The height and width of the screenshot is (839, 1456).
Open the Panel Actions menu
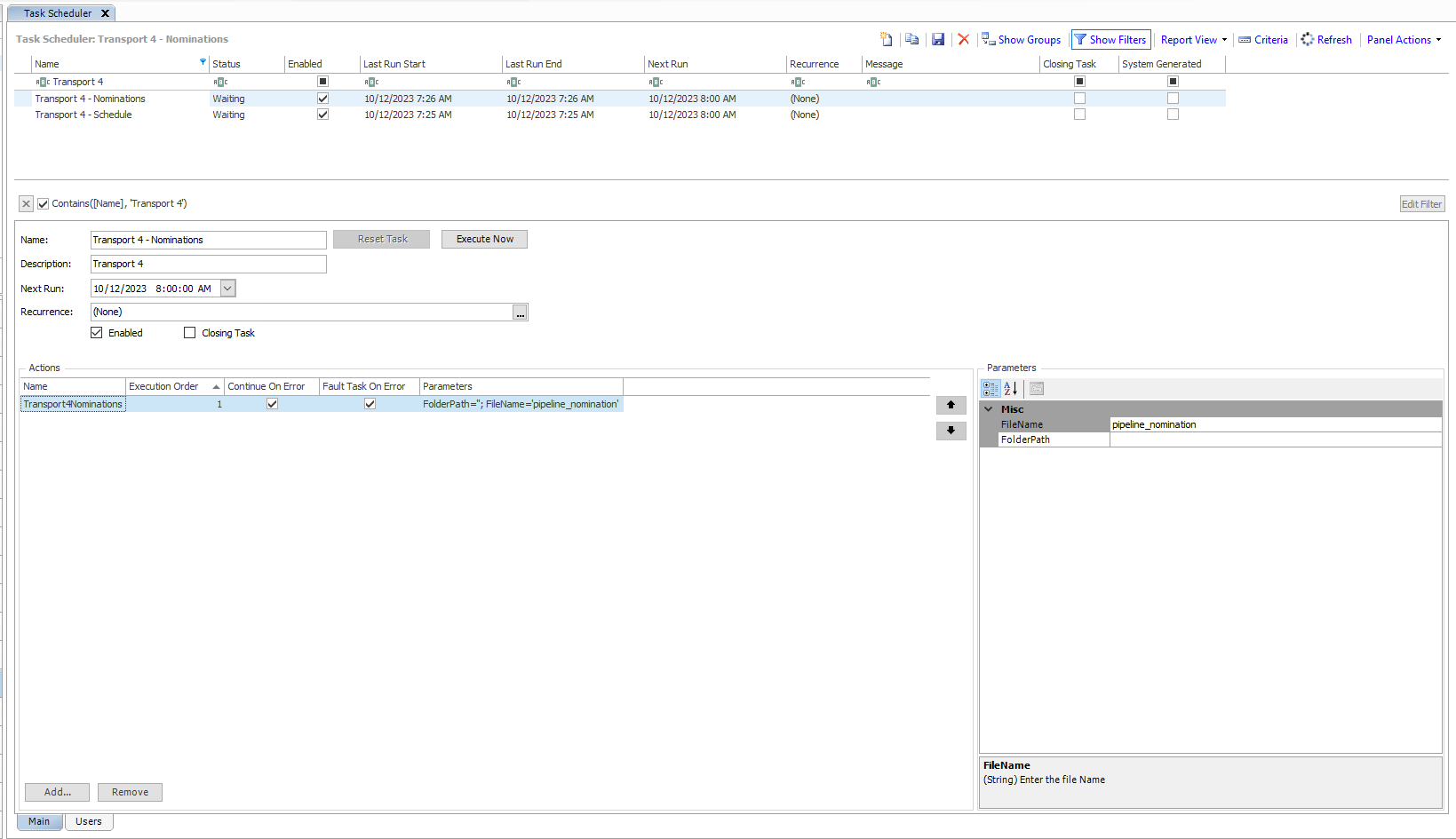point(1403,40)
